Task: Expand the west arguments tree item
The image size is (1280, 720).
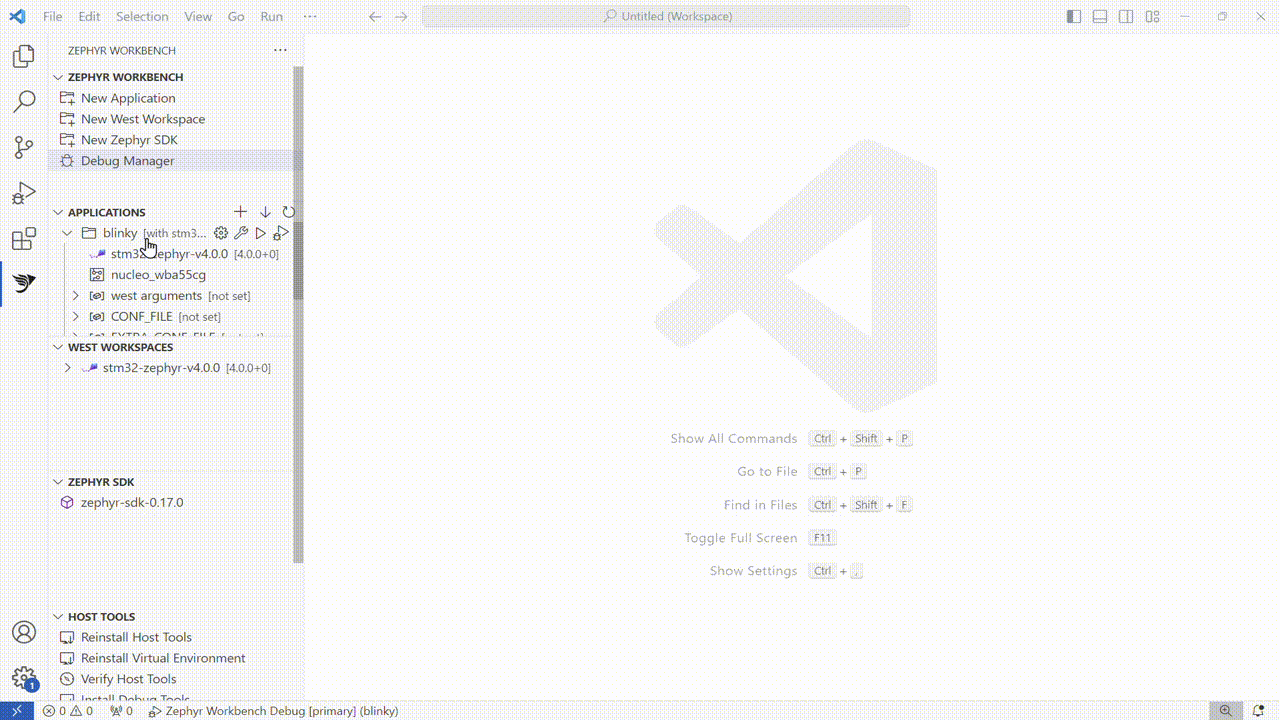Action: pyautogui.click(x=76, y=296)
